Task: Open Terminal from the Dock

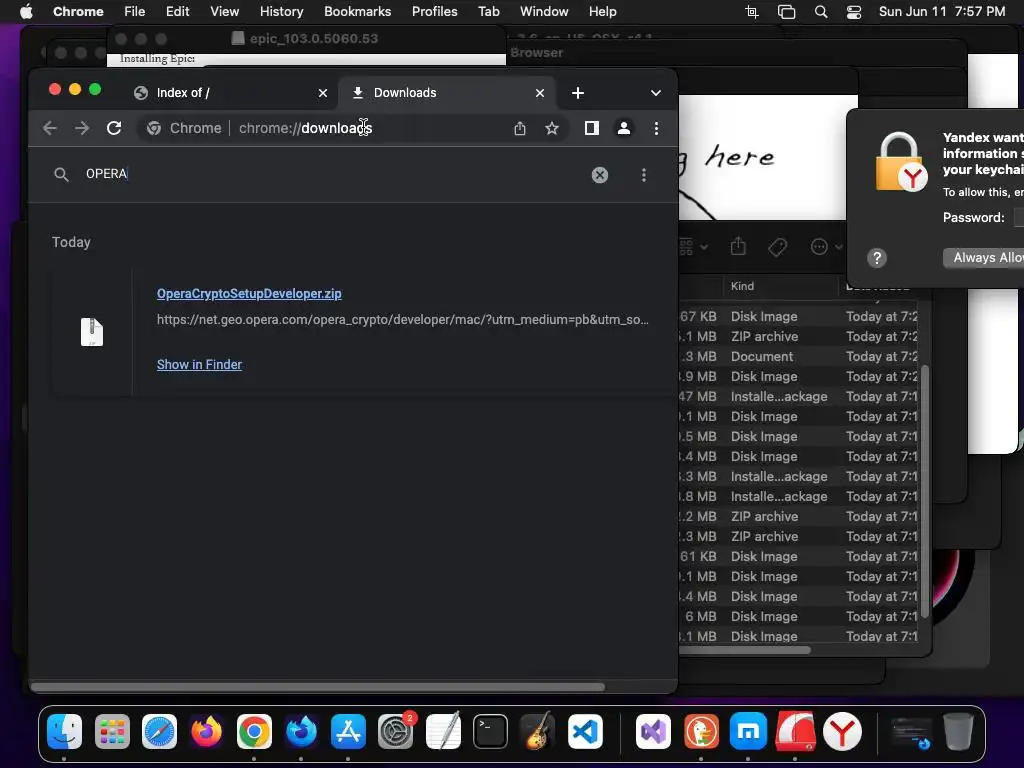Action: [490, 731]
